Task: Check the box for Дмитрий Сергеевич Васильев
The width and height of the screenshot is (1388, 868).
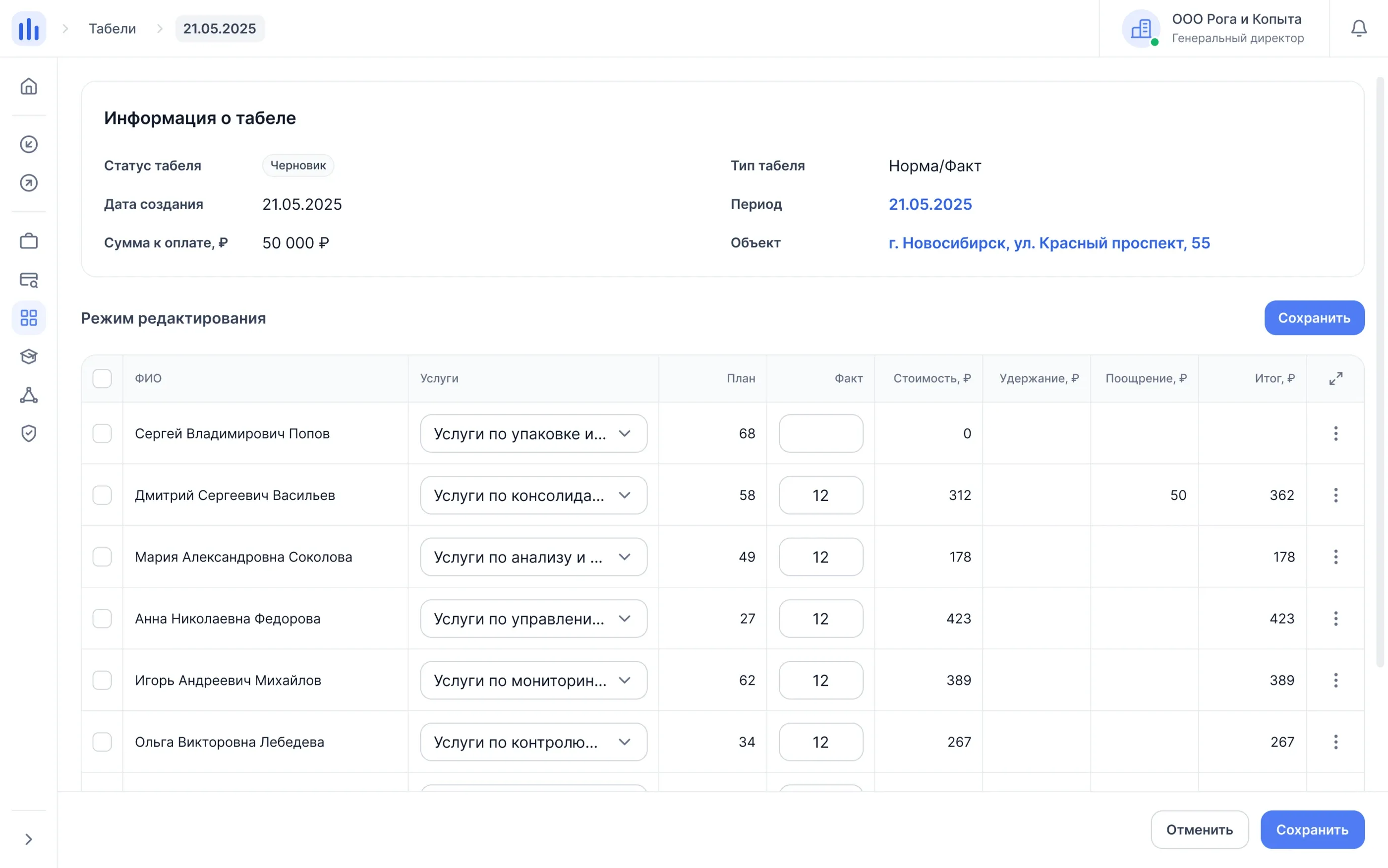Action: 102,495
